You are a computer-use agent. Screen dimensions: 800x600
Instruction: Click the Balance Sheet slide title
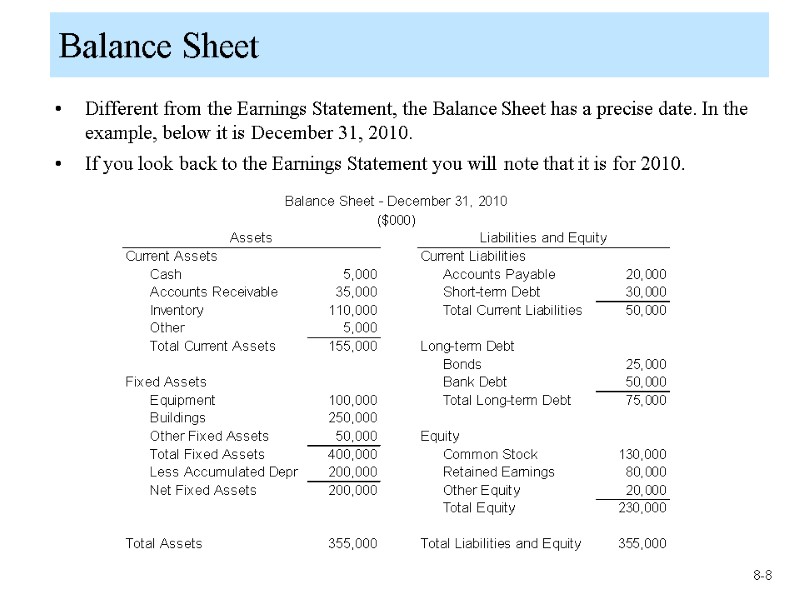(x=158, y=46)
